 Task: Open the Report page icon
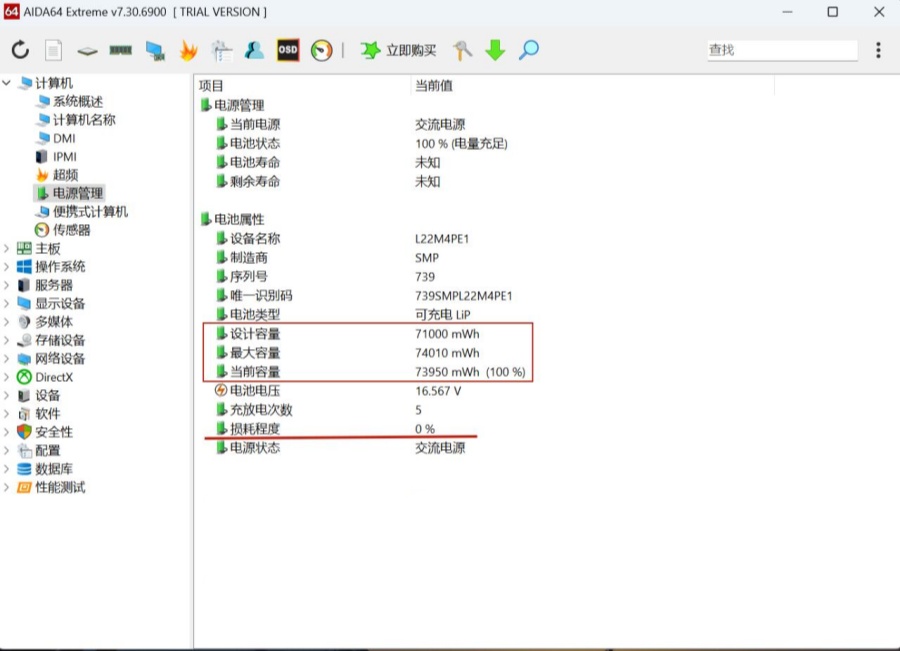point(53,50)
